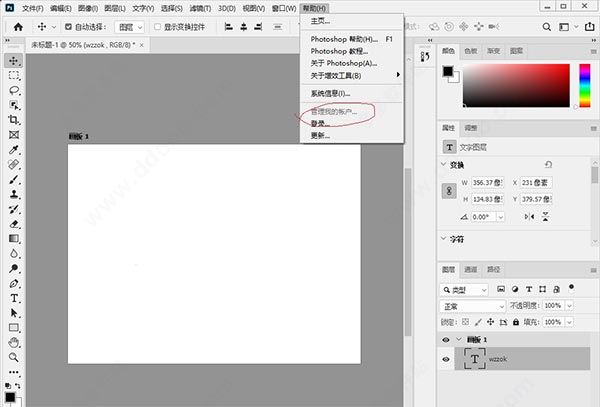Select the Dodge tool
This screenshot has width=600, height=407.
tap(14, 269)
